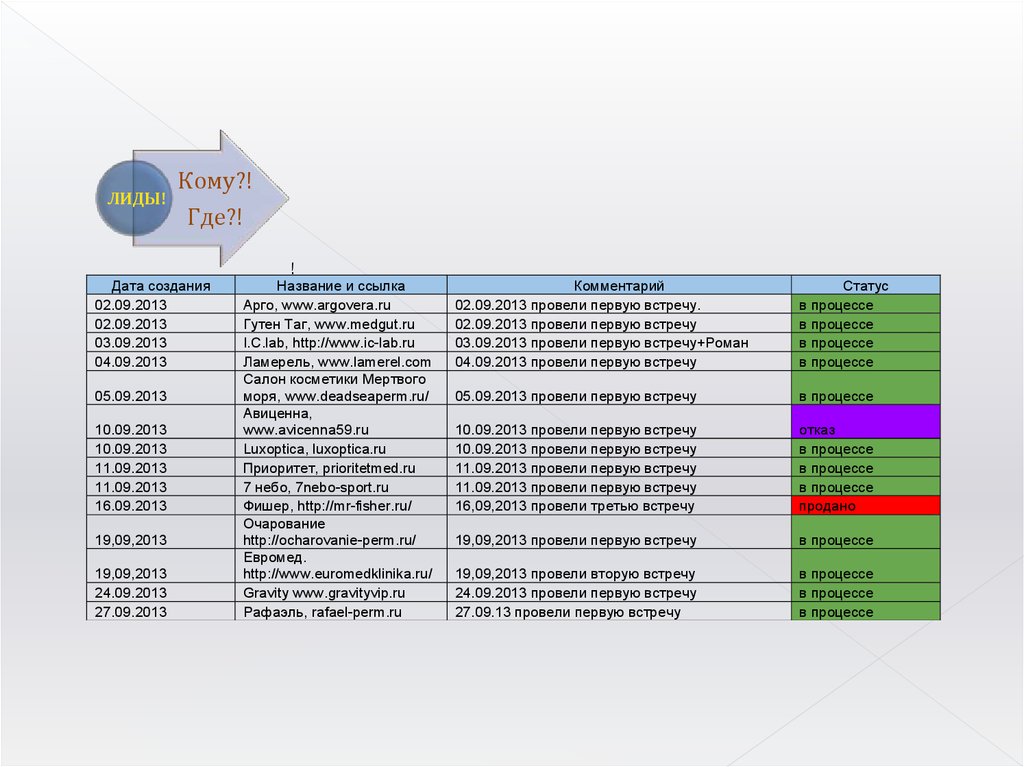The width and height of the screenshot is (1024, 767).
Task: Select the red продано status cell
Action: point(866,505)
